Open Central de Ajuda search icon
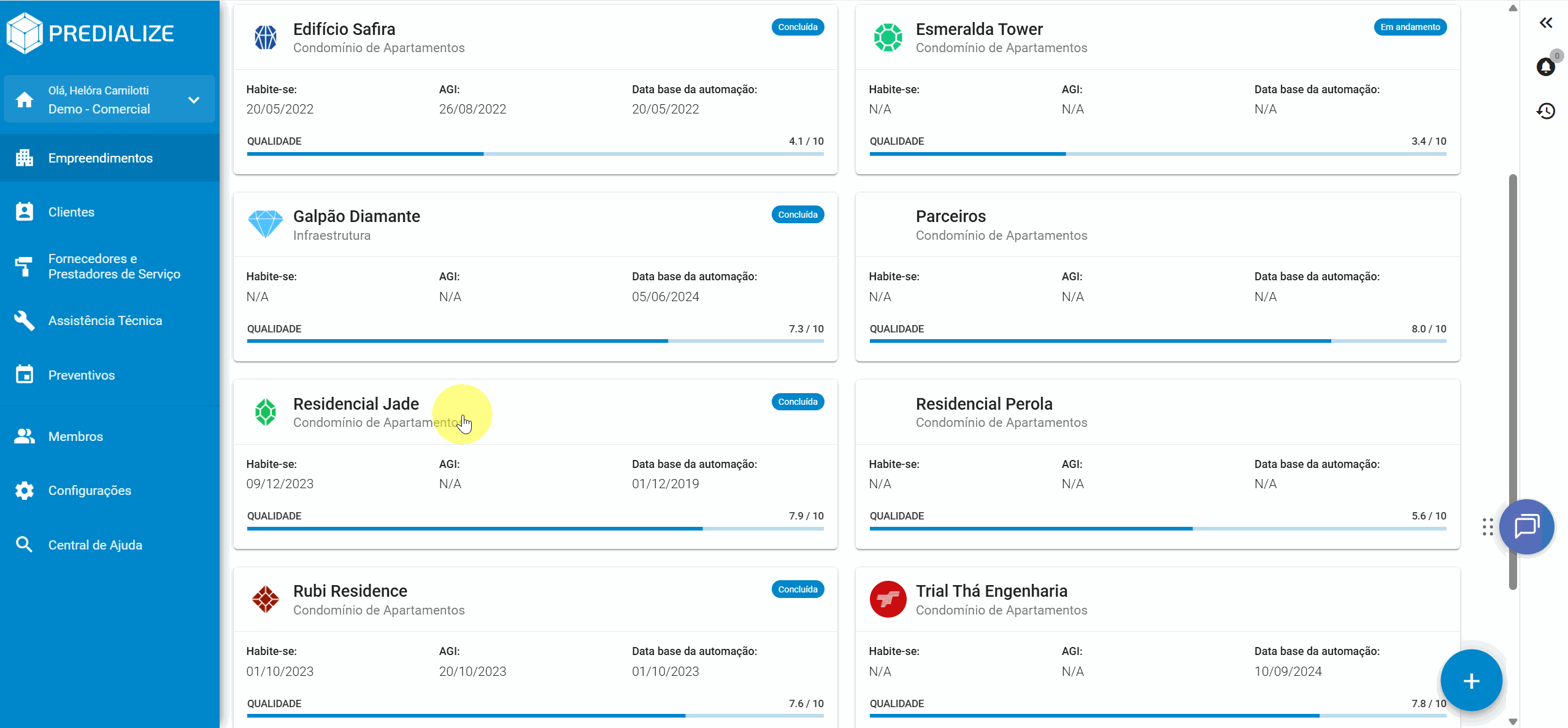The width and height of the screenshot is (1568, 728). (x=24, y=545)
